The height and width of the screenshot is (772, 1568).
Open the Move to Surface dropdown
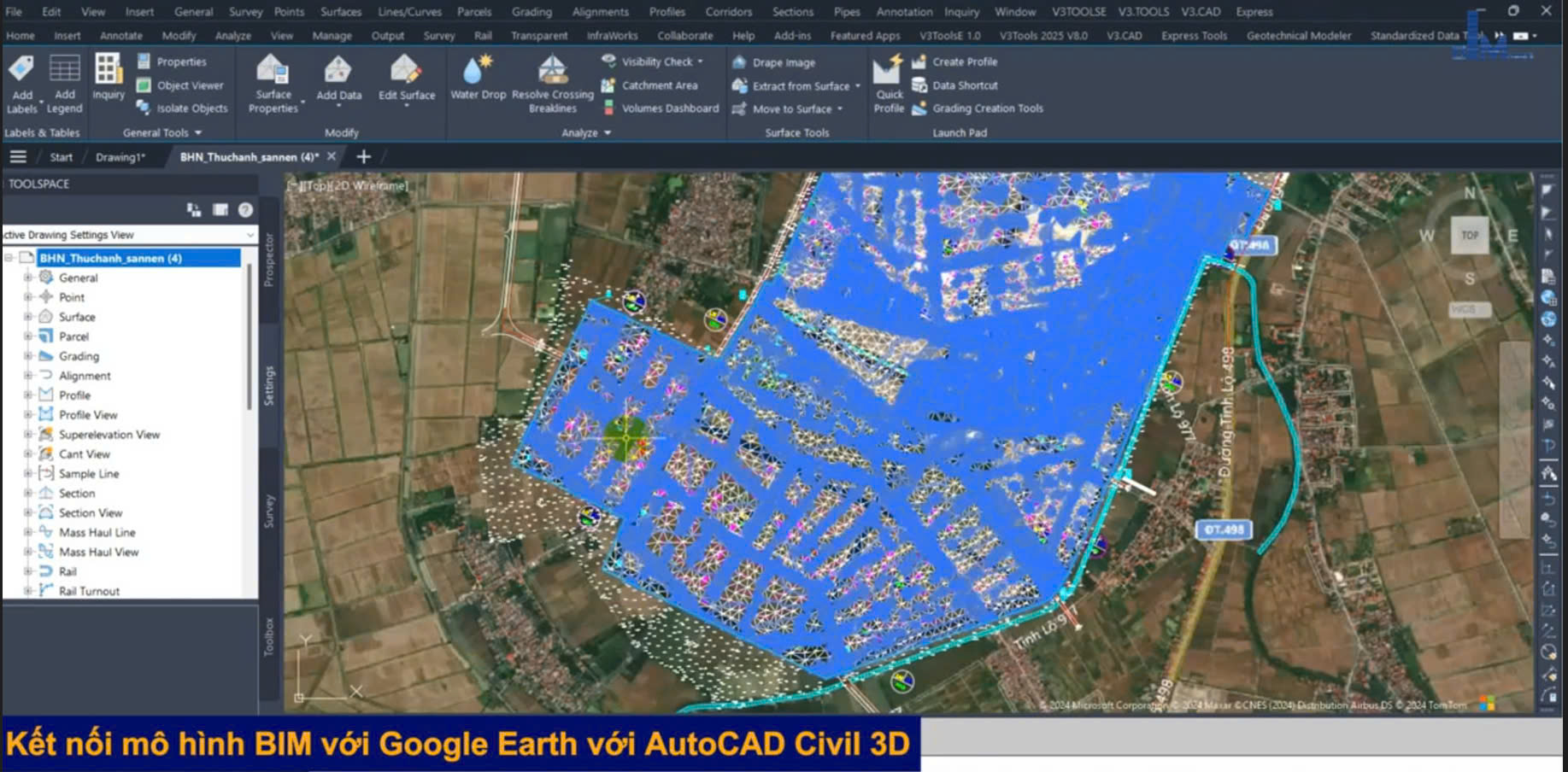point(840,108)
